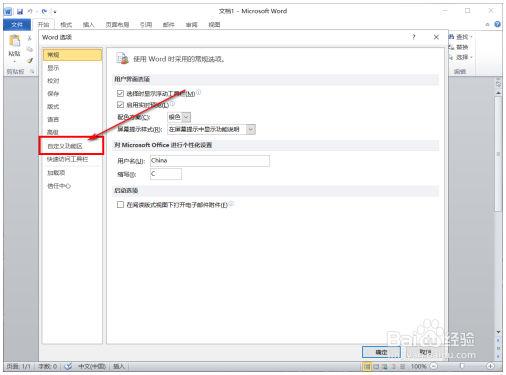This screenshot has width=506, height=375.
Task: Click the 字数: 0 word count indicator
Action: point(48,367)
